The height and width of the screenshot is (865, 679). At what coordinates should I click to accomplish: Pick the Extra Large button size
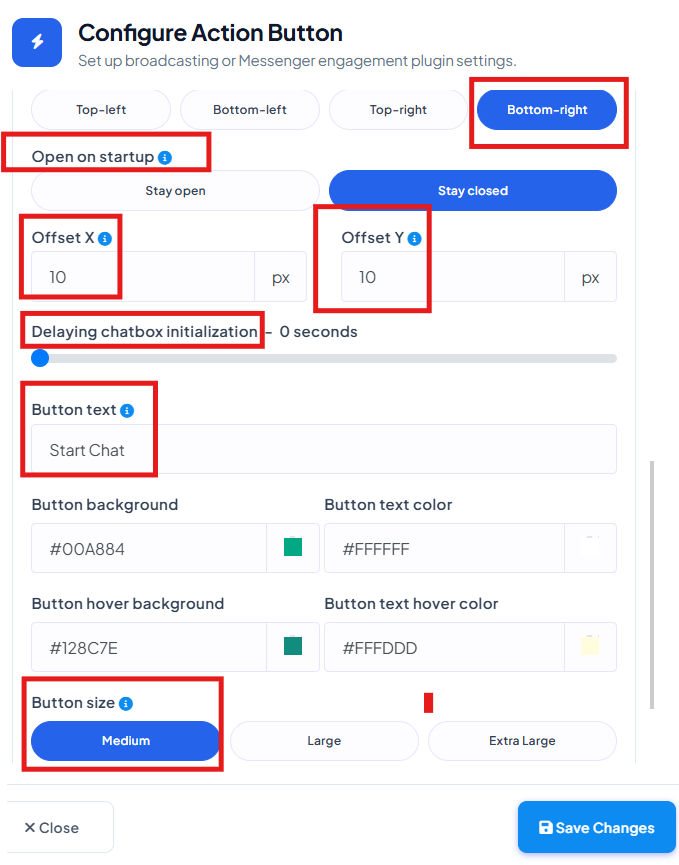tap(522, 741)
